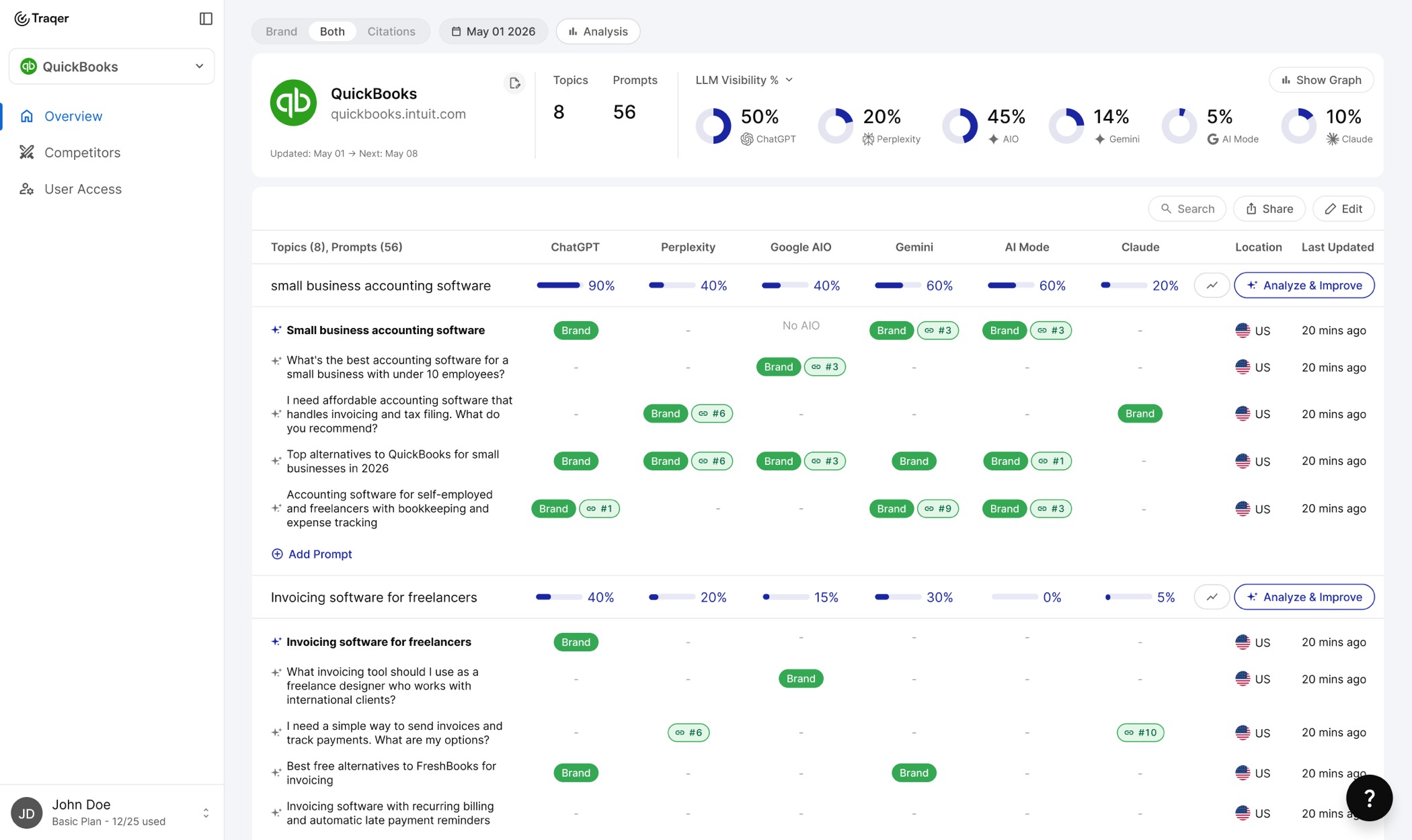This screenshot has width=1412, height=840.
Task: Click the JD user avatar
Action: 27,812
